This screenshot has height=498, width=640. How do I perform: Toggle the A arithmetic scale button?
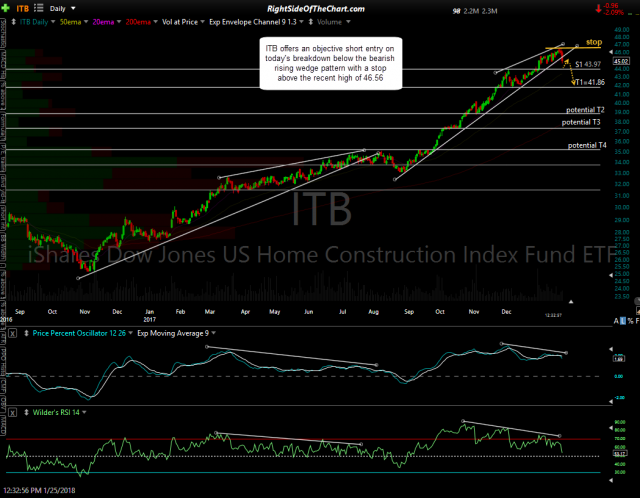pos(616,321)
